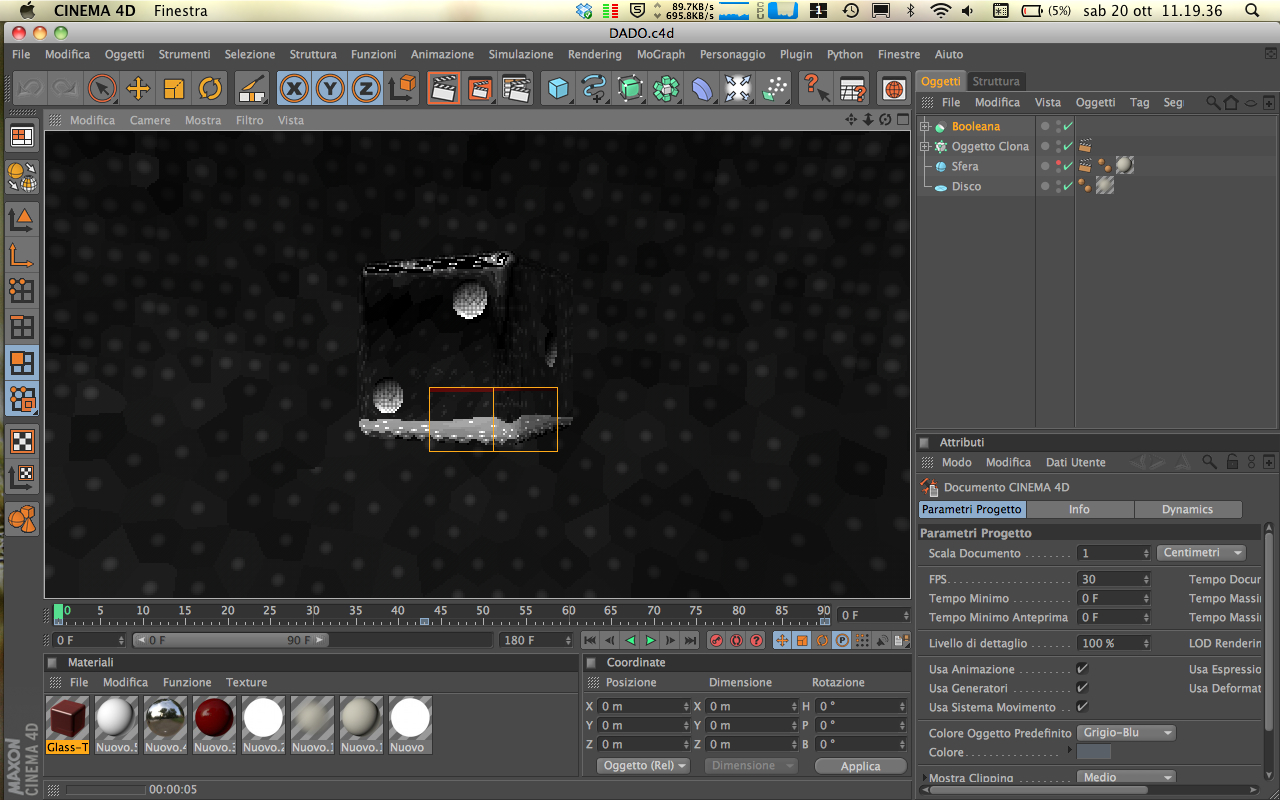Toggle Usa Generatori checkbox
This screenshot has height=800, width=1280.
(x=1082, y=688)
